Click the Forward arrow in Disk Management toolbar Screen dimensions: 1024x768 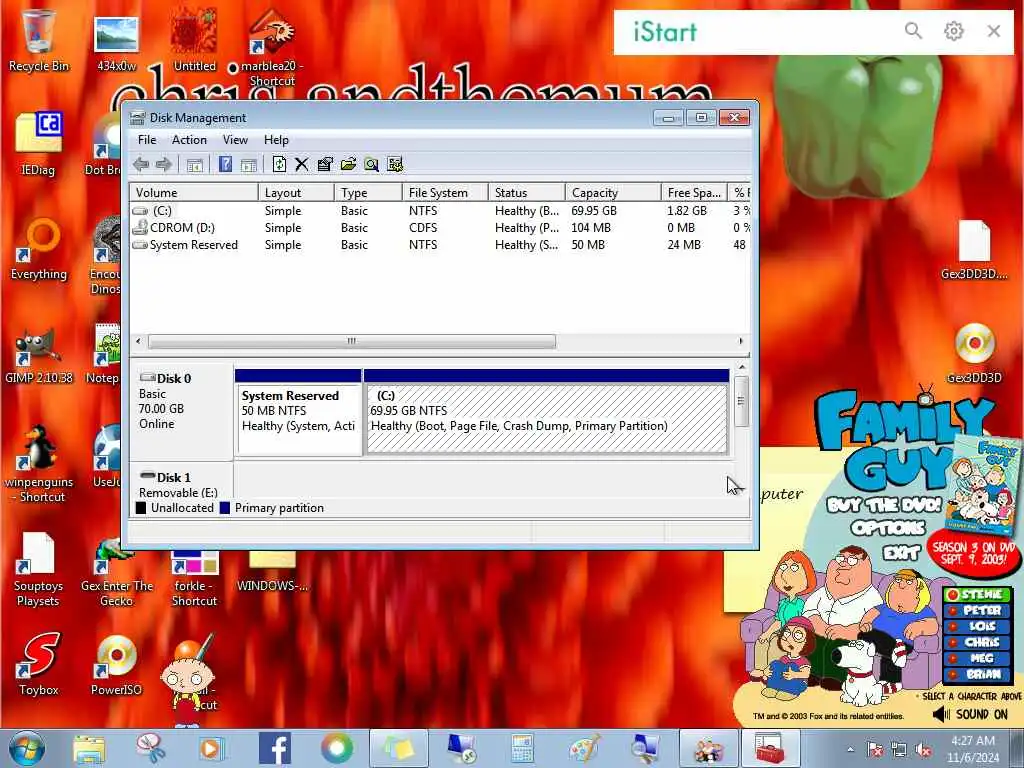pyautogui.click(x=164, y=165)
